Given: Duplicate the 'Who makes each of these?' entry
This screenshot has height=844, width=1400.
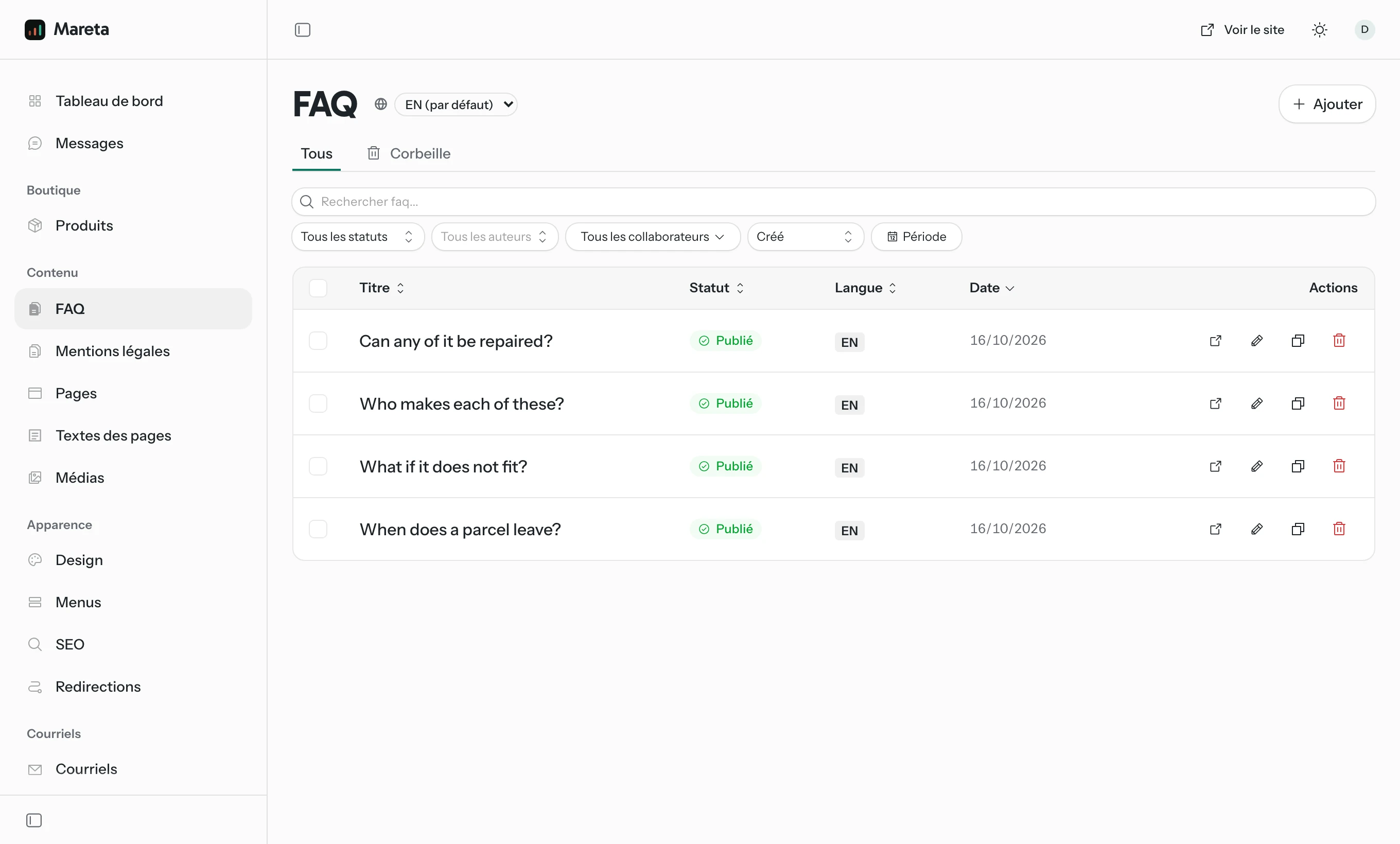Looking at the screenshot, I should [1298, 403].
